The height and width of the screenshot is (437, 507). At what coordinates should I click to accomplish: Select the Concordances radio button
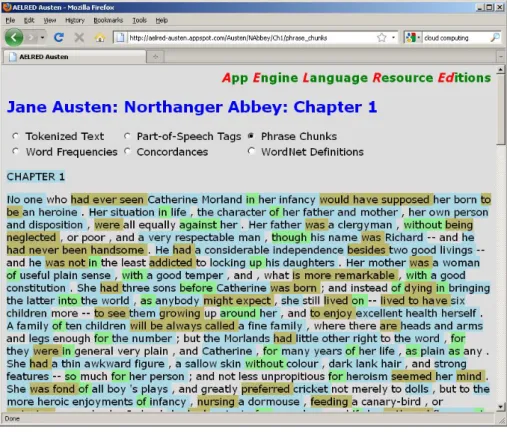point(127,151)
